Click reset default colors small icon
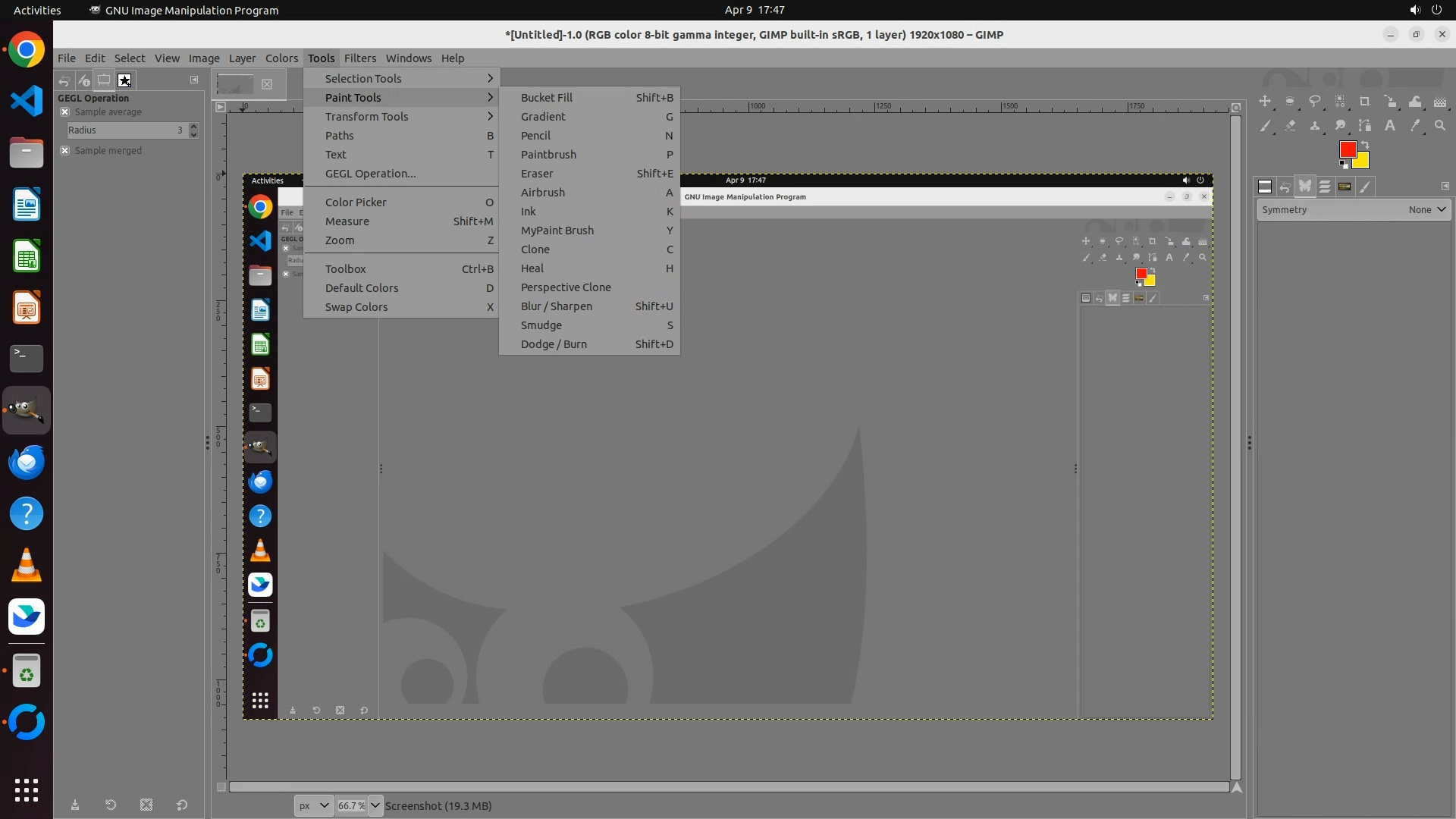The width and height of the screenshot is (1456, 819). tap(1343, 165)
